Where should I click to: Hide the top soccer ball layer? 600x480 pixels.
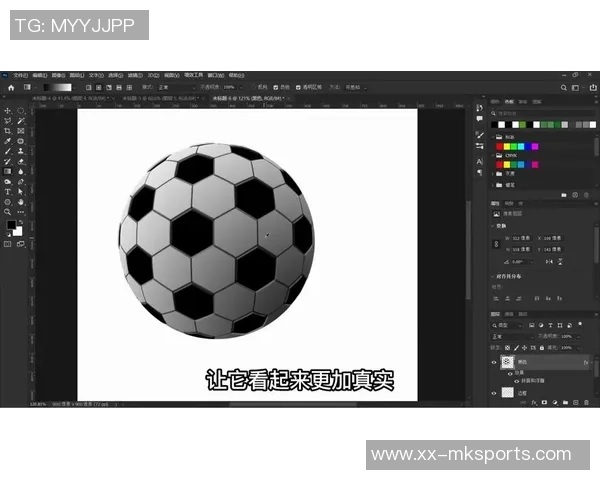point(494,363)
